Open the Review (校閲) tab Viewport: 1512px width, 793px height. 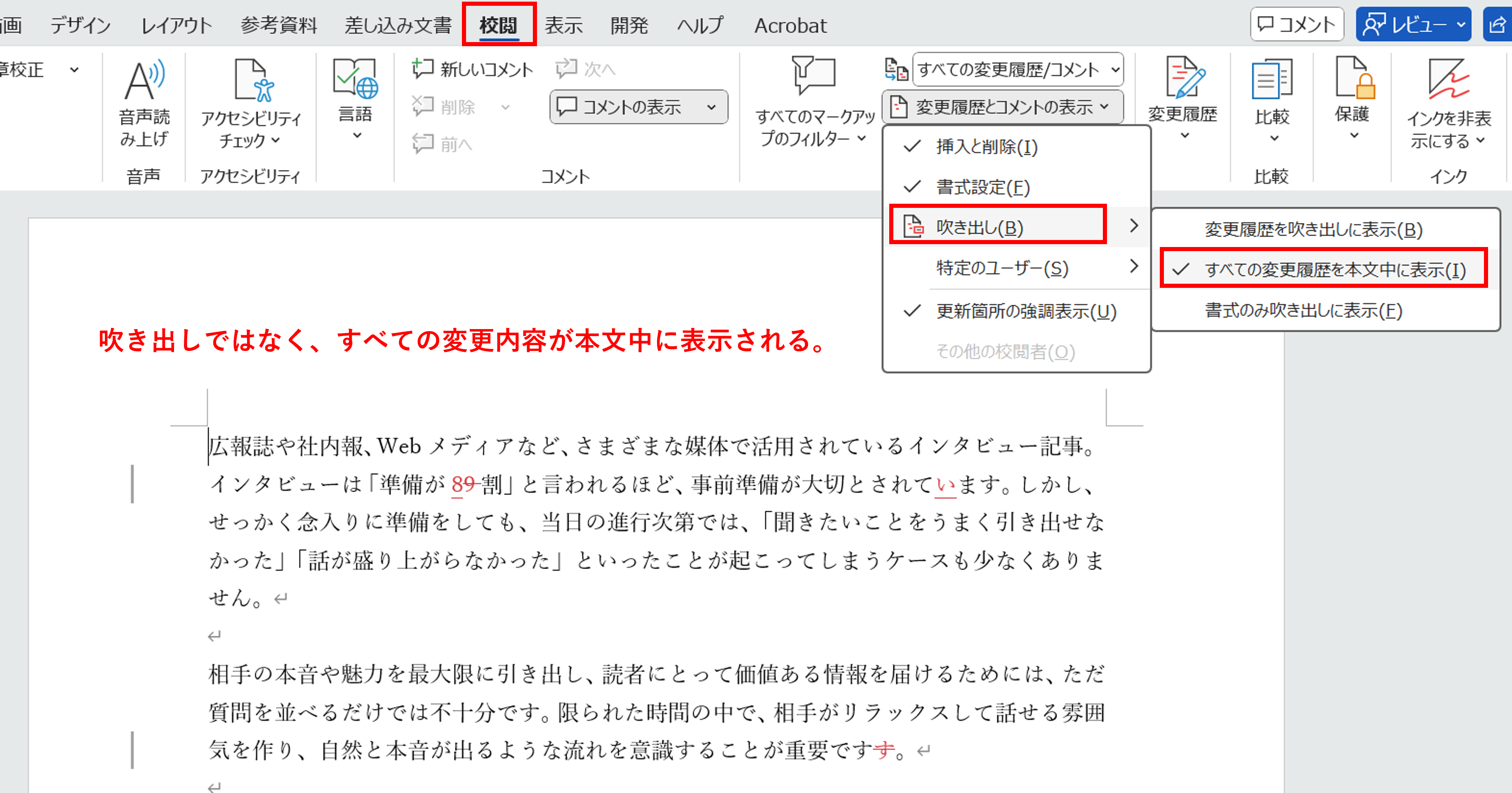click(498, 25)
